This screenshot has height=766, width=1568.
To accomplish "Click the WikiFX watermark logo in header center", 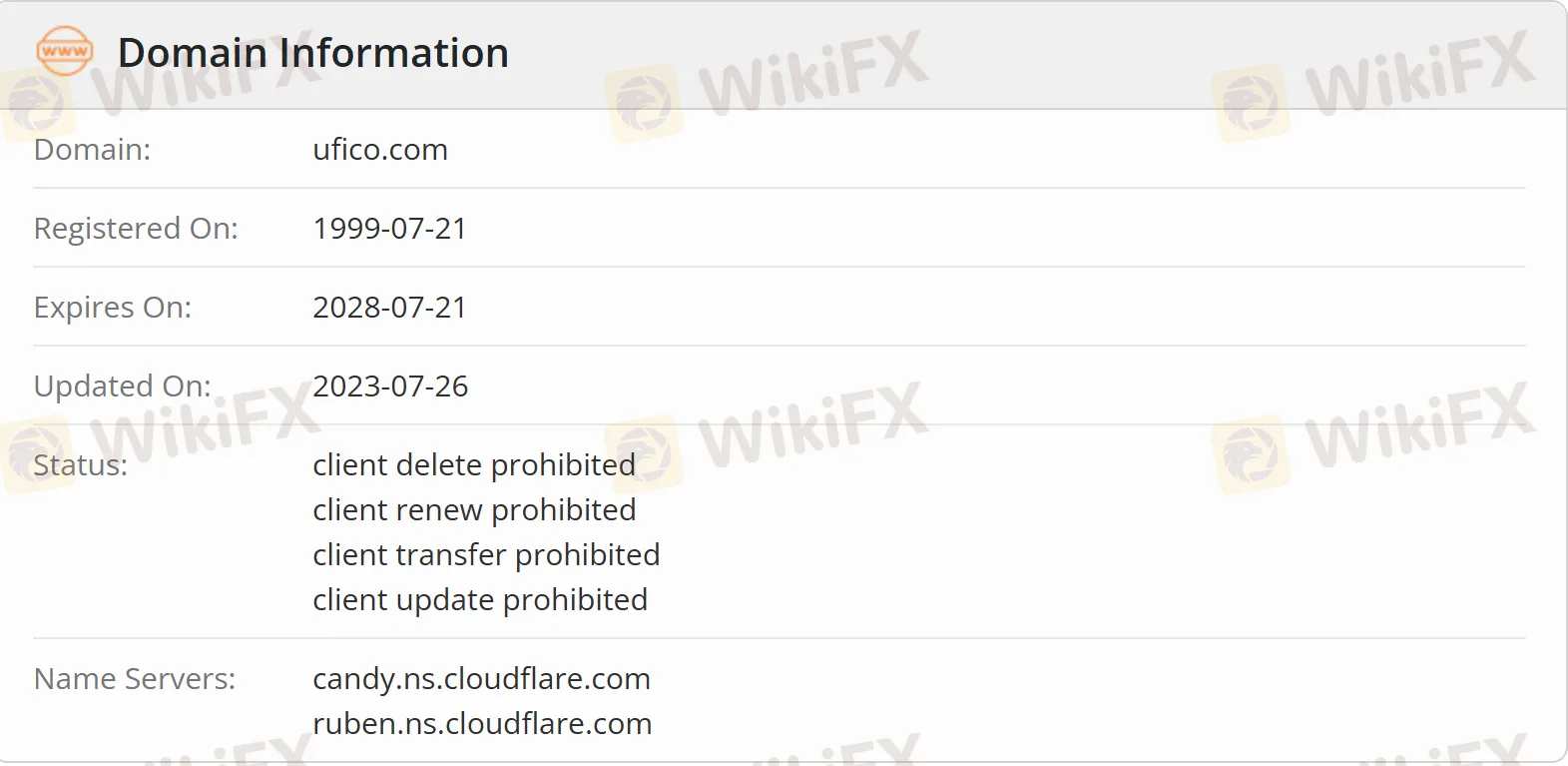I will click(767, 82).
